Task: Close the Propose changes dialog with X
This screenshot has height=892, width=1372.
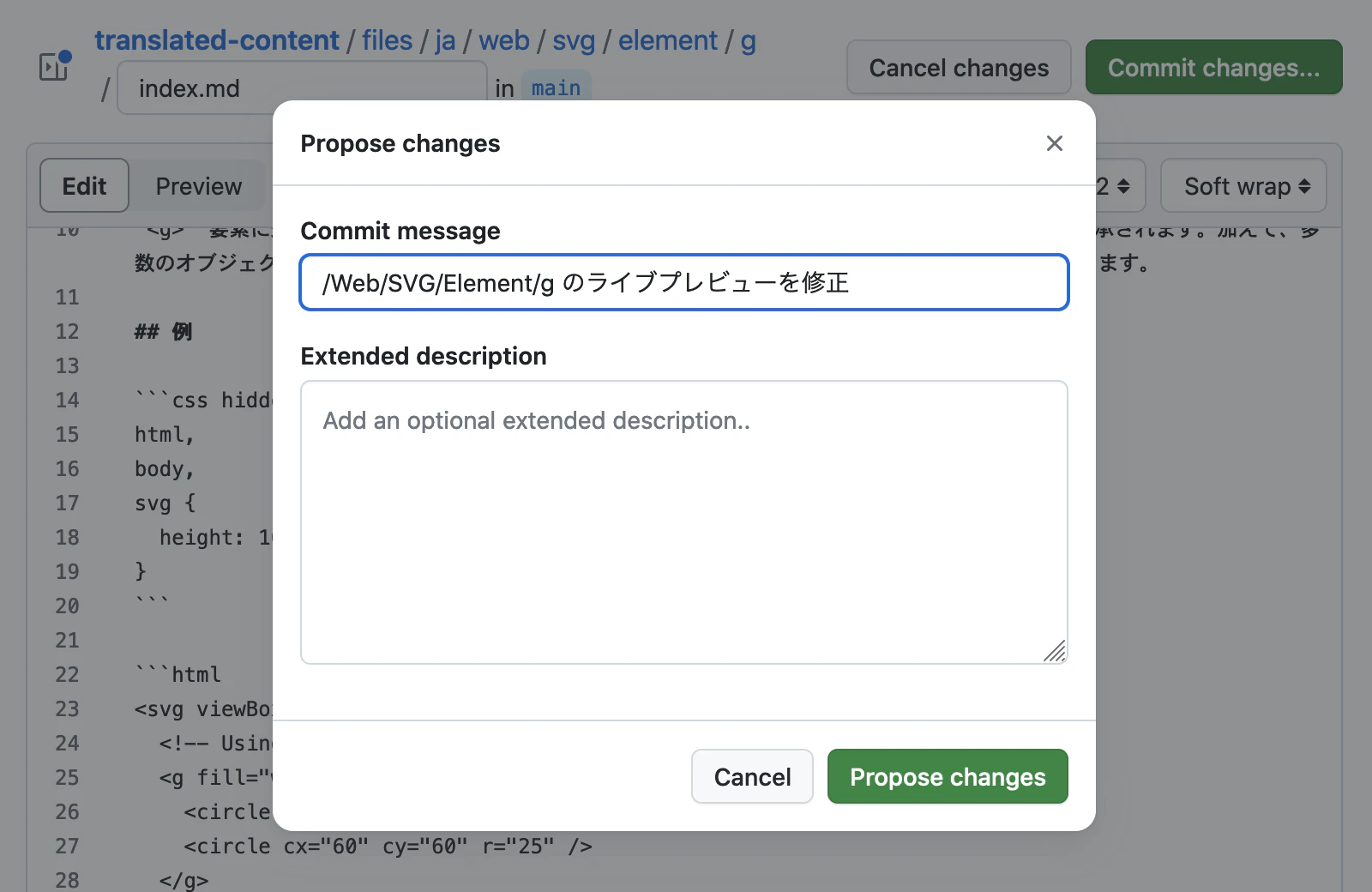Action: coord(1055,143)
